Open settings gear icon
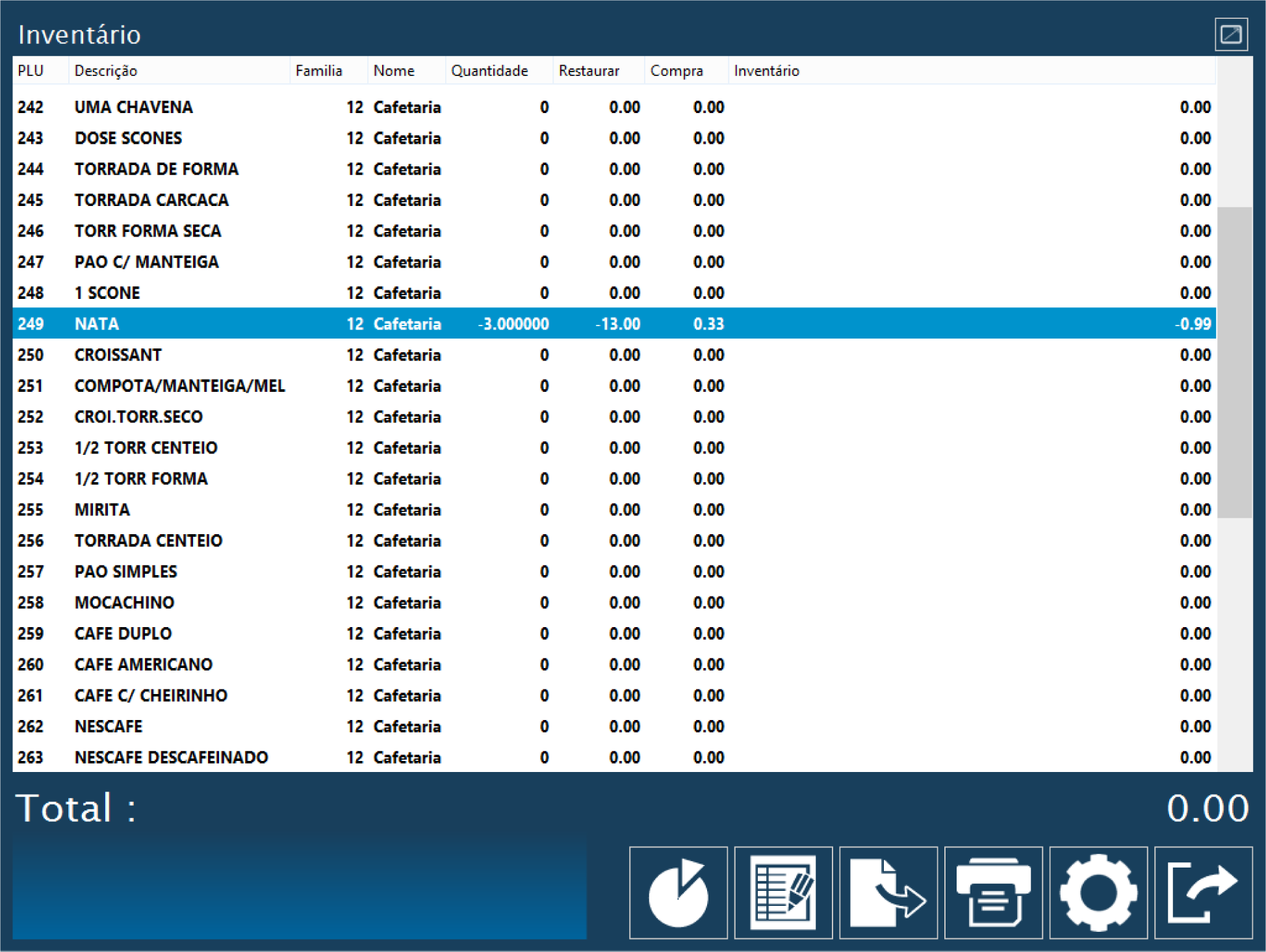This screenshot has height=952, width=1266. tap(1098, 892)
